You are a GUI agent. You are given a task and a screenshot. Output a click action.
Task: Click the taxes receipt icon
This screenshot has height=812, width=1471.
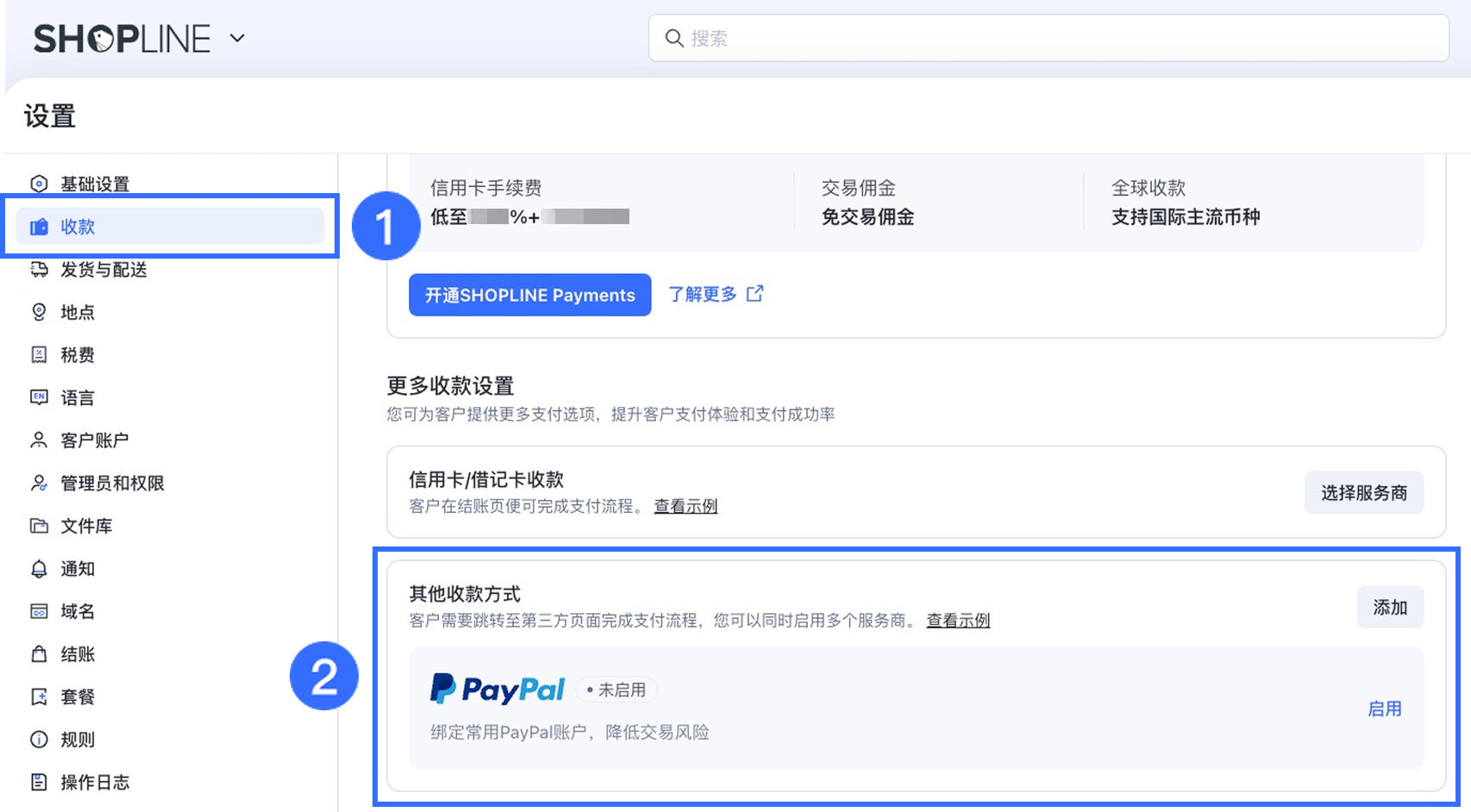click(x=39, y=355)
